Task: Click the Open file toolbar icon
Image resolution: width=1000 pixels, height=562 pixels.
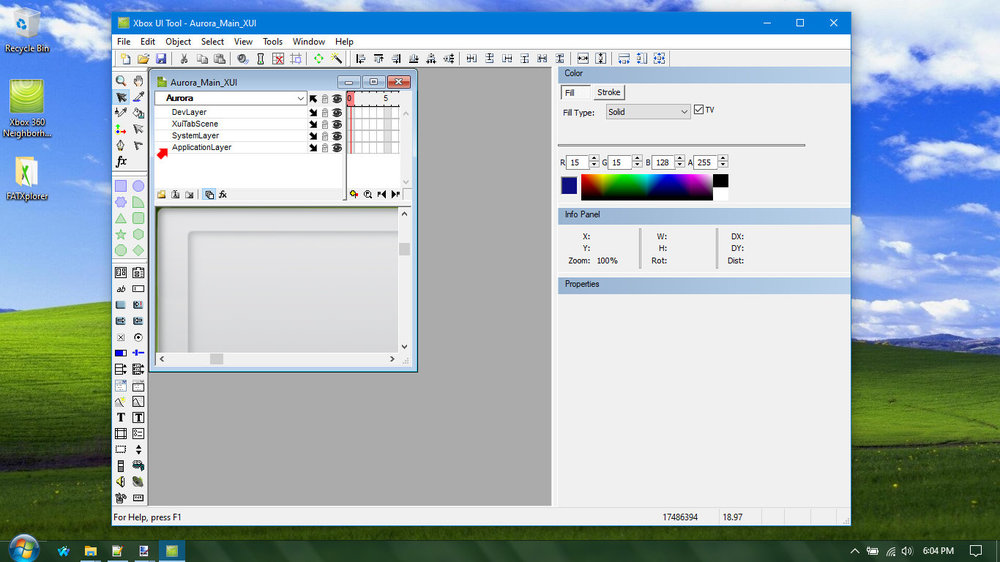Action: (143, 59)
